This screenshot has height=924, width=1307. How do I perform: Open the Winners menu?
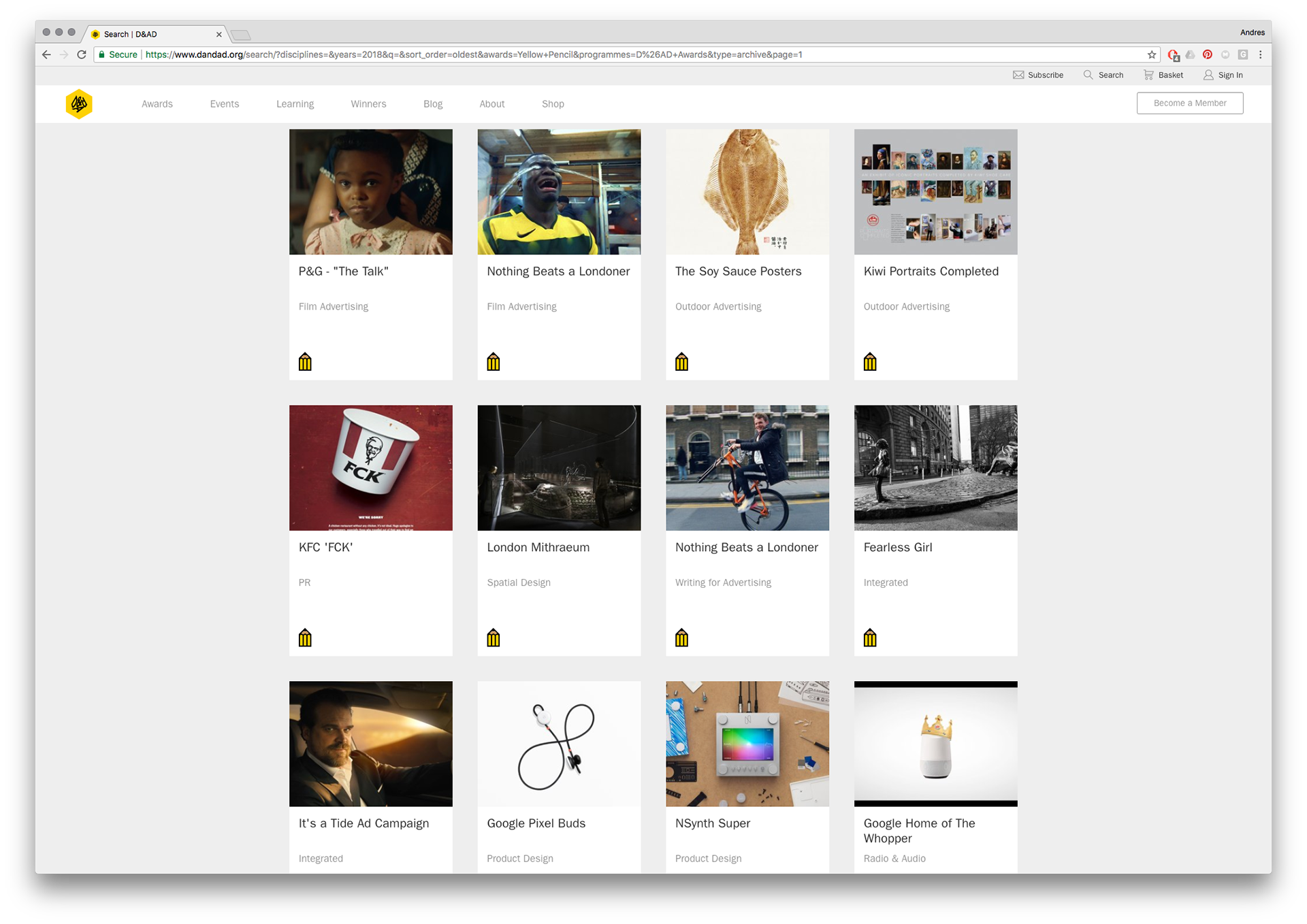point(368,104)
